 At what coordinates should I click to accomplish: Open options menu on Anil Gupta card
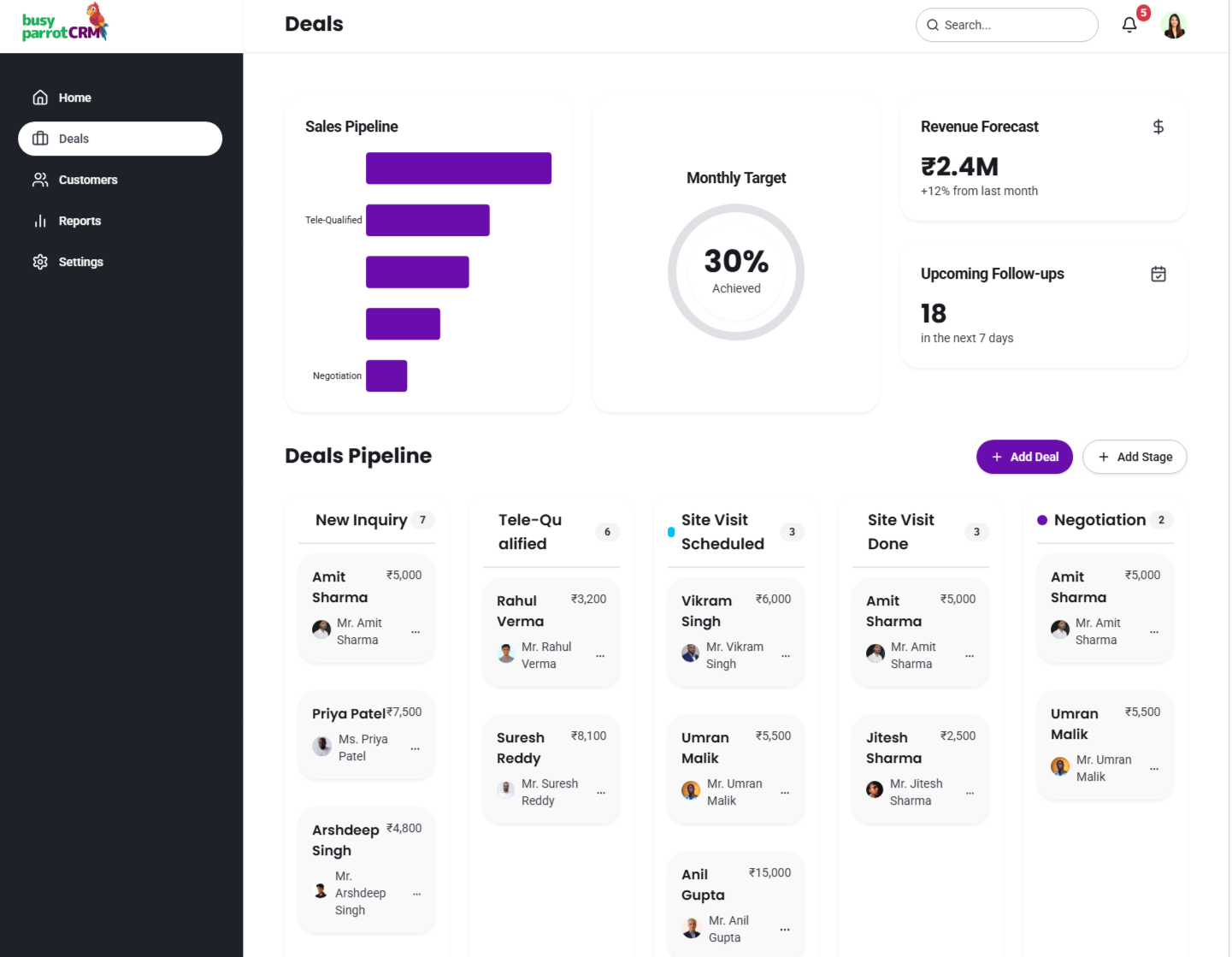(x=784, y=930)
